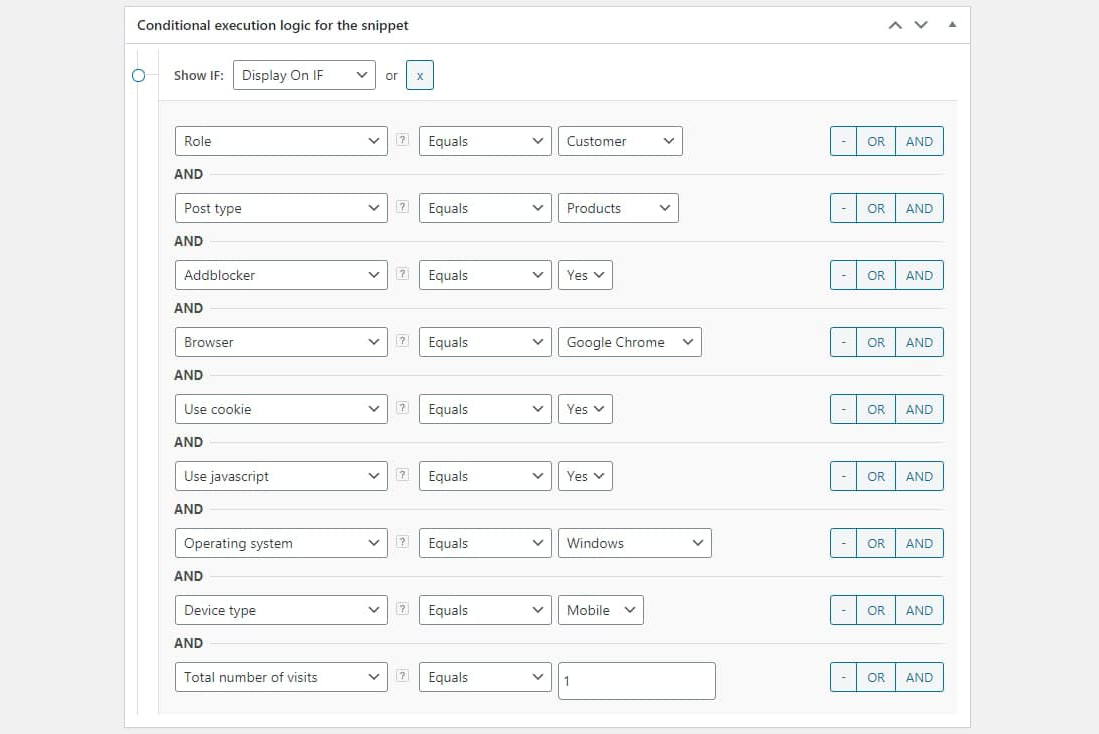
Task: Open the Addblocker condition dropdown
Action: (x=281, y=275)
